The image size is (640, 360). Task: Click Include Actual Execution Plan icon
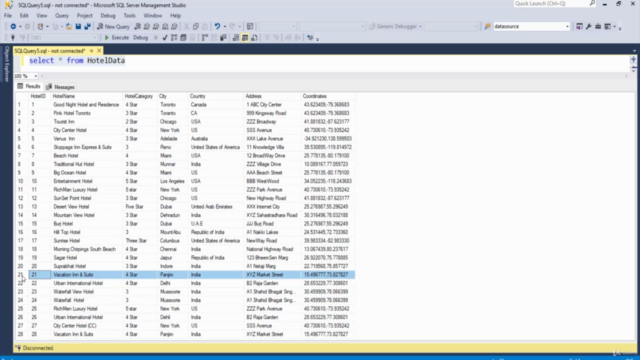[204, 38]
